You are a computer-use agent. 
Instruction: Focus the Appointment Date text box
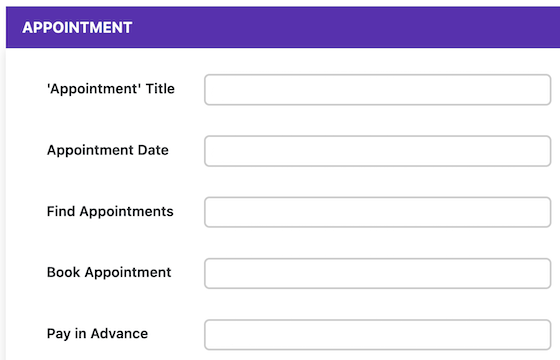click(x=378, y=151)
